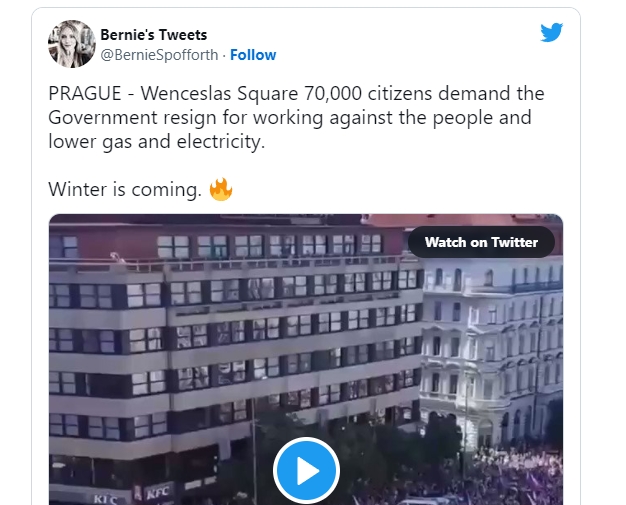
Task: Click the red KFC sign in video
Action: [158, 492]
